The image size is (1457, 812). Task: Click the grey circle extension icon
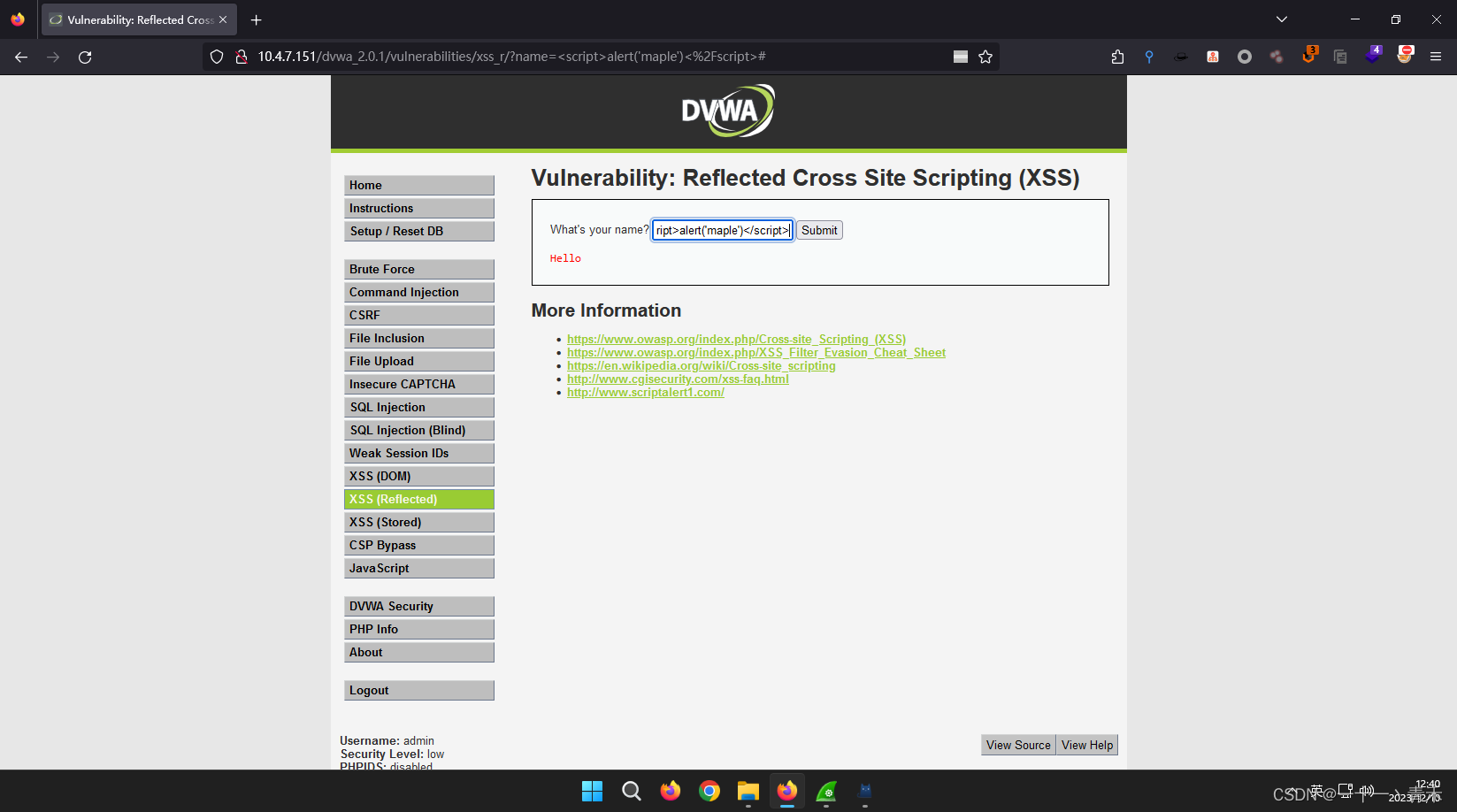1245,57
